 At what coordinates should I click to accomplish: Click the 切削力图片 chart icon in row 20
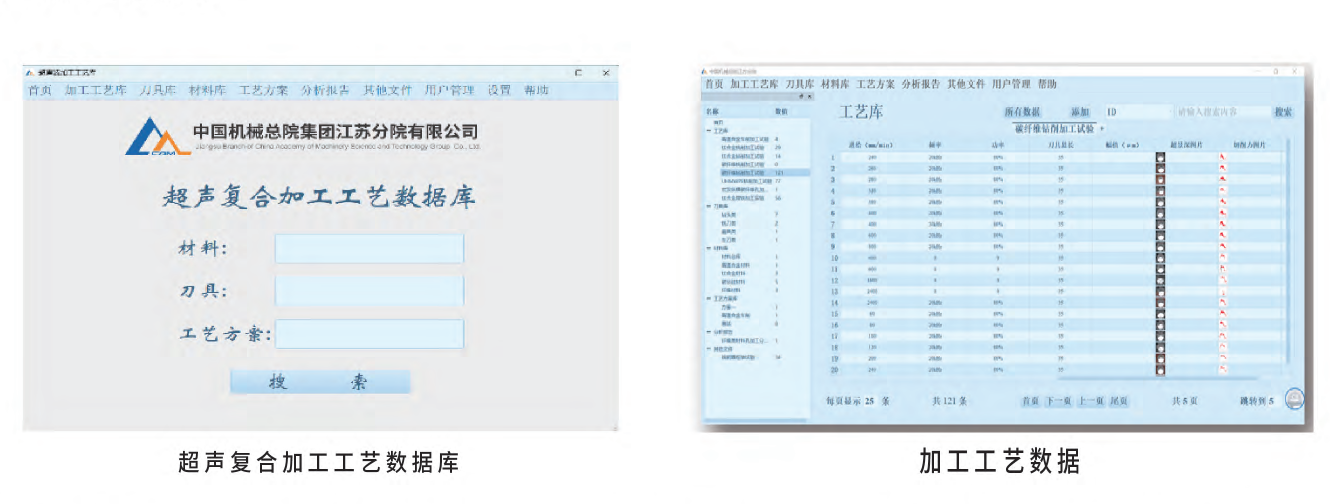pos(1222,368)
